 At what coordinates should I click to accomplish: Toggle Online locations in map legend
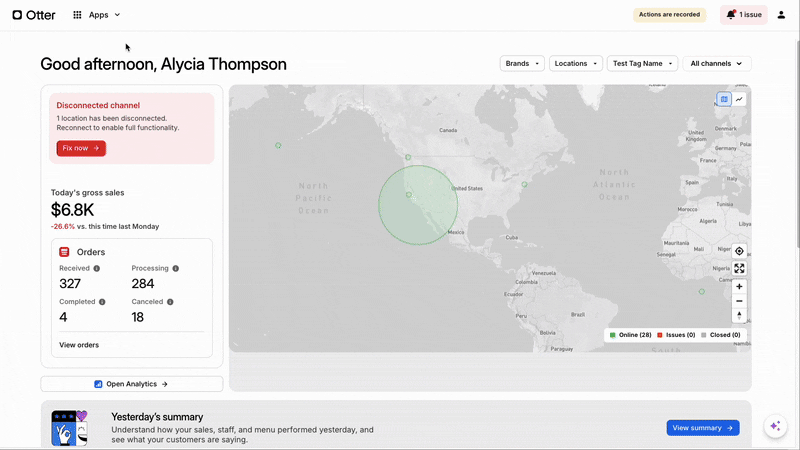(x=631, y=335)
